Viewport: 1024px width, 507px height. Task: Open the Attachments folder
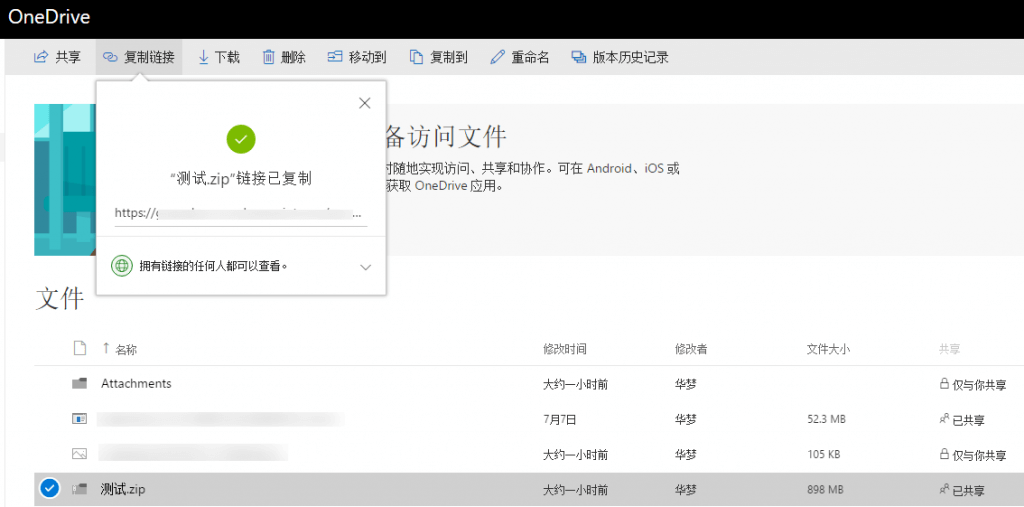(136, 384)
